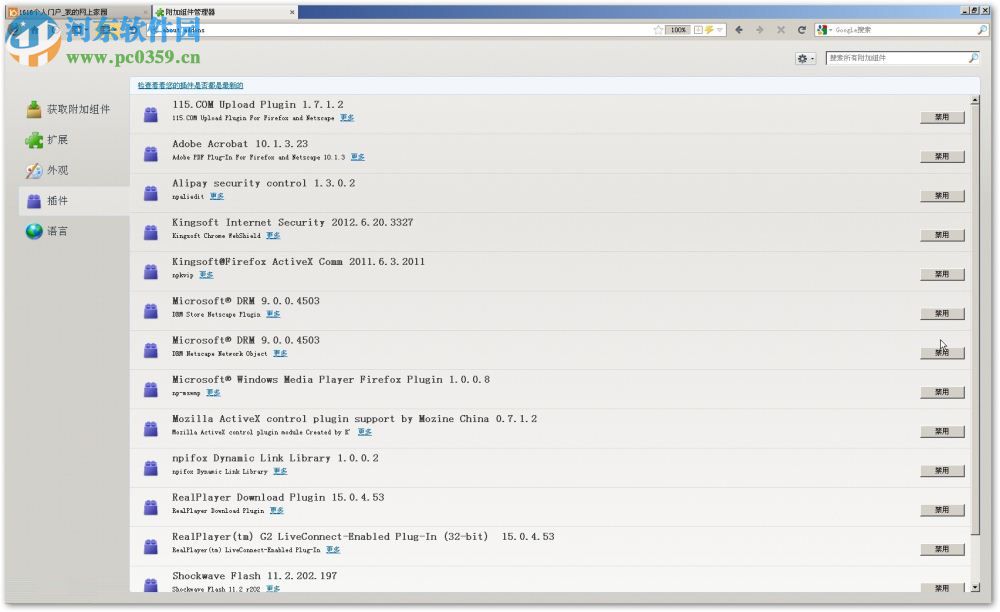Disable Kingsoft@Firefox ActiveX Comm plugin
The height and width of the screenshot is (612, 1000).
click(x=942, y=275)
